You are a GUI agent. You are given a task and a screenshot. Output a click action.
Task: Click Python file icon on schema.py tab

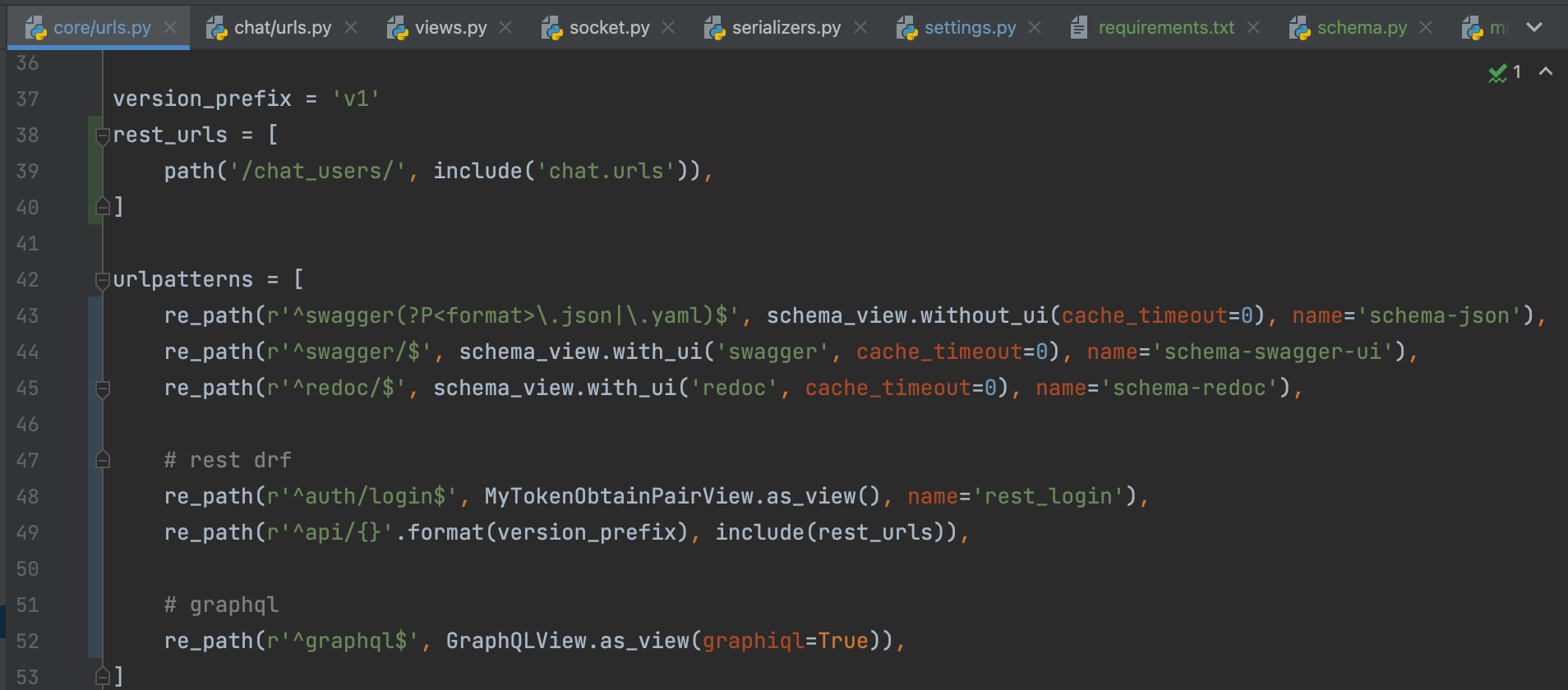[x=1299, y=28]
